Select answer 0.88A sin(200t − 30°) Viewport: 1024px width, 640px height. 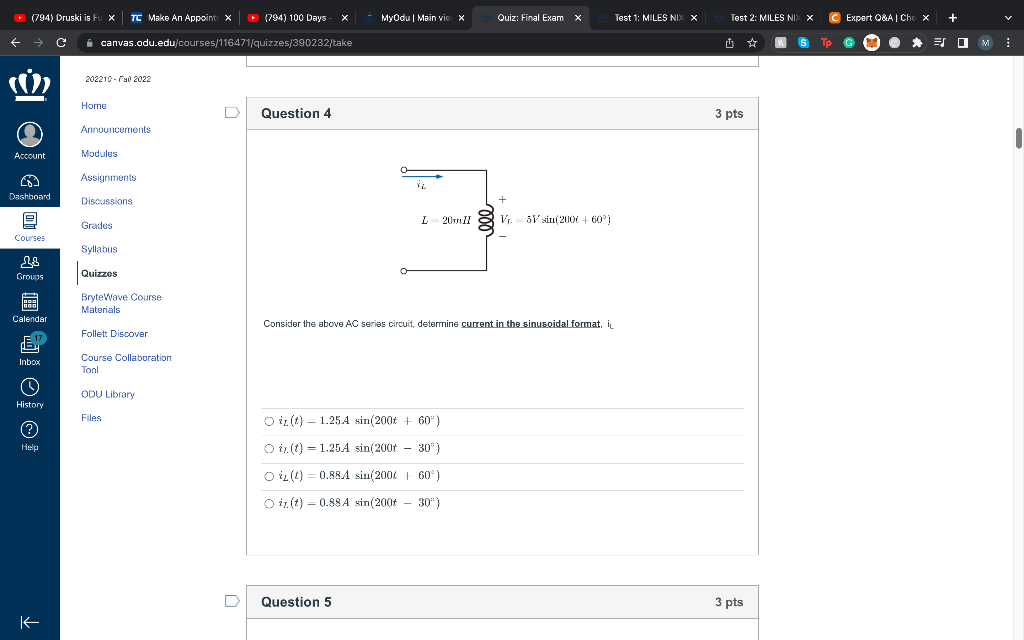click(268, 503)
